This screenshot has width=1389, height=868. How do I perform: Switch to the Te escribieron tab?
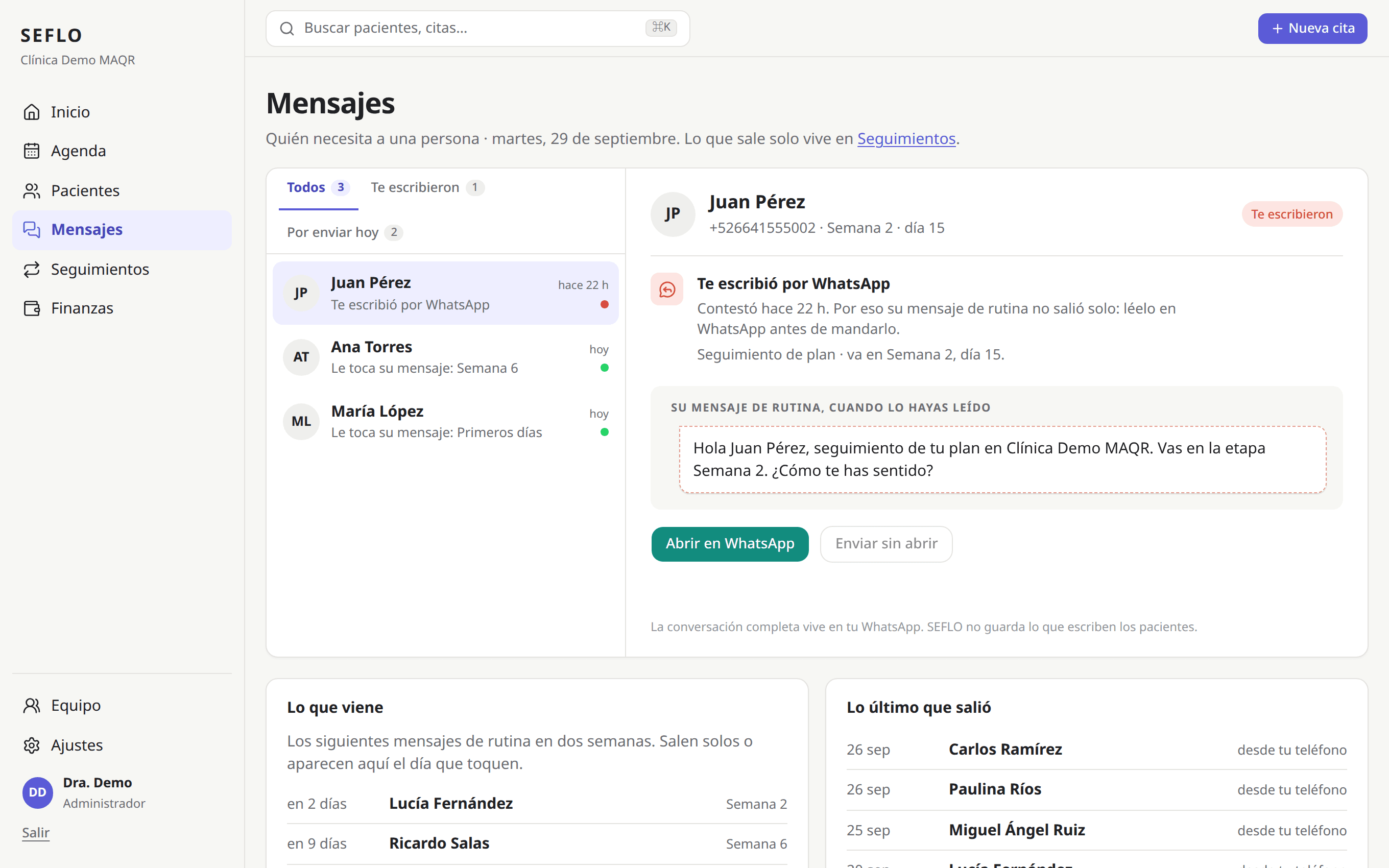427,188
